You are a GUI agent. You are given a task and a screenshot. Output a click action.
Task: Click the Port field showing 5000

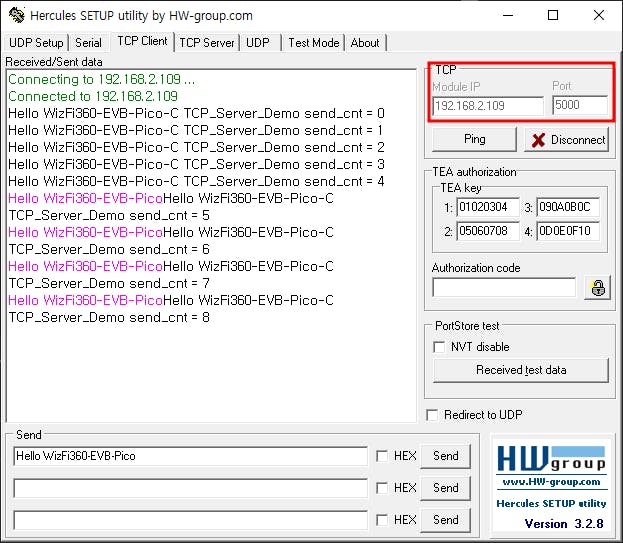coord(580,105)
